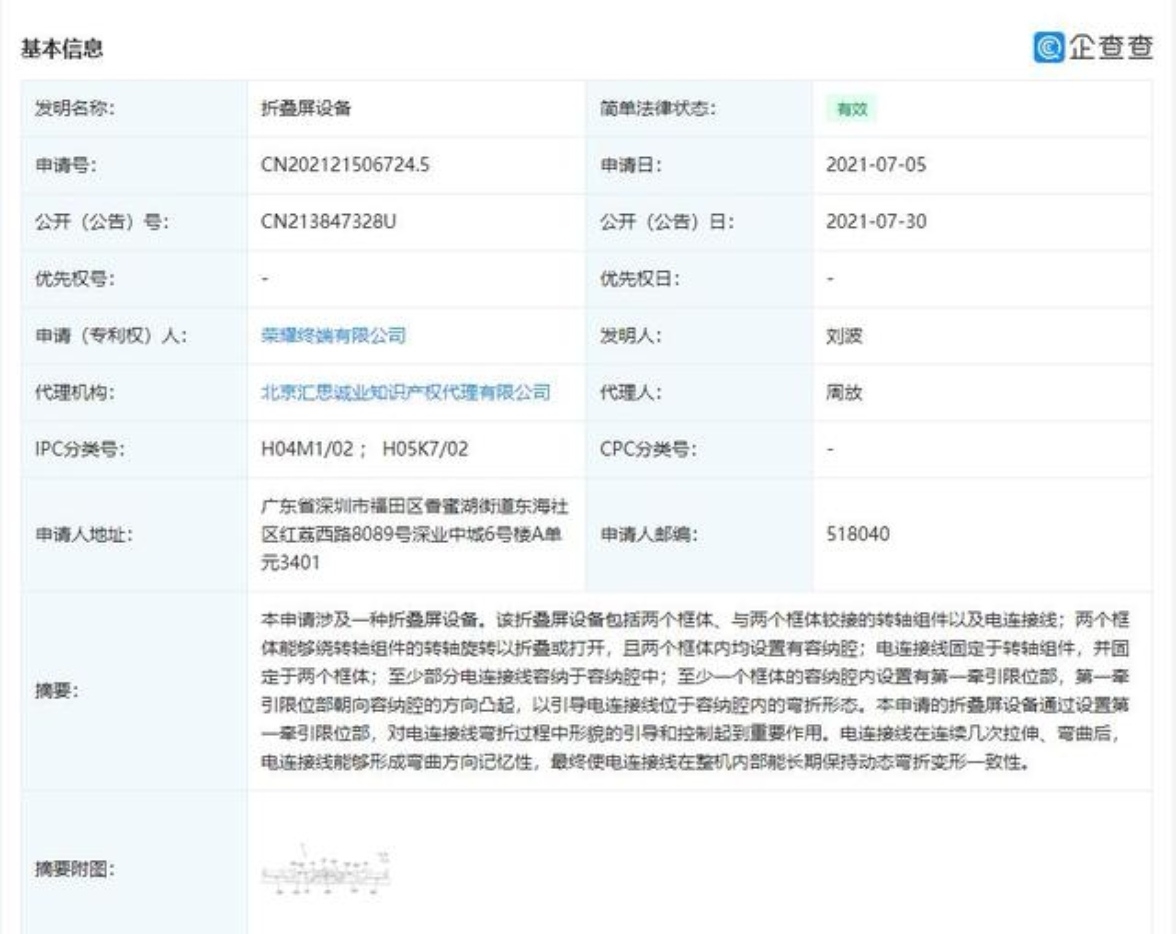Click the 简单法律状态 label

[658, 108]
